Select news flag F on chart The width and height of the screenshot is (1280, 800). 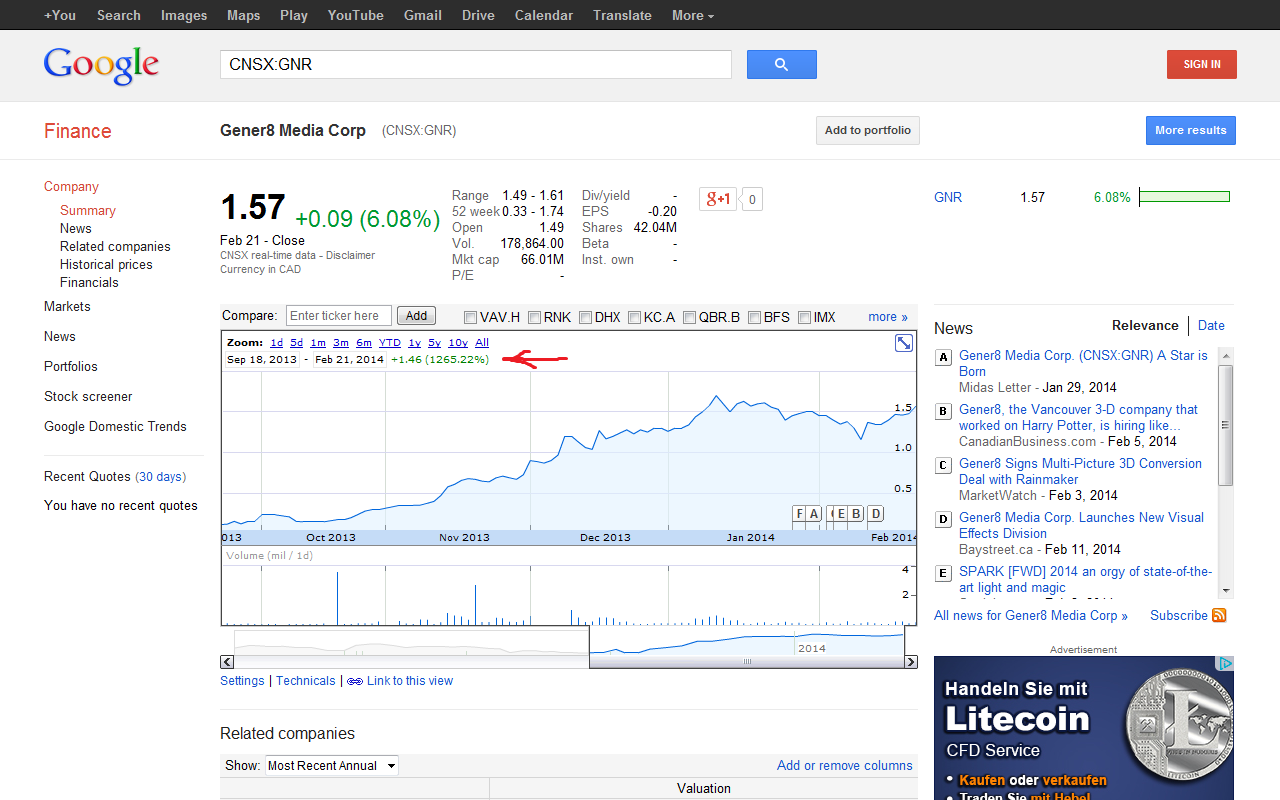[x=799, y=514]
